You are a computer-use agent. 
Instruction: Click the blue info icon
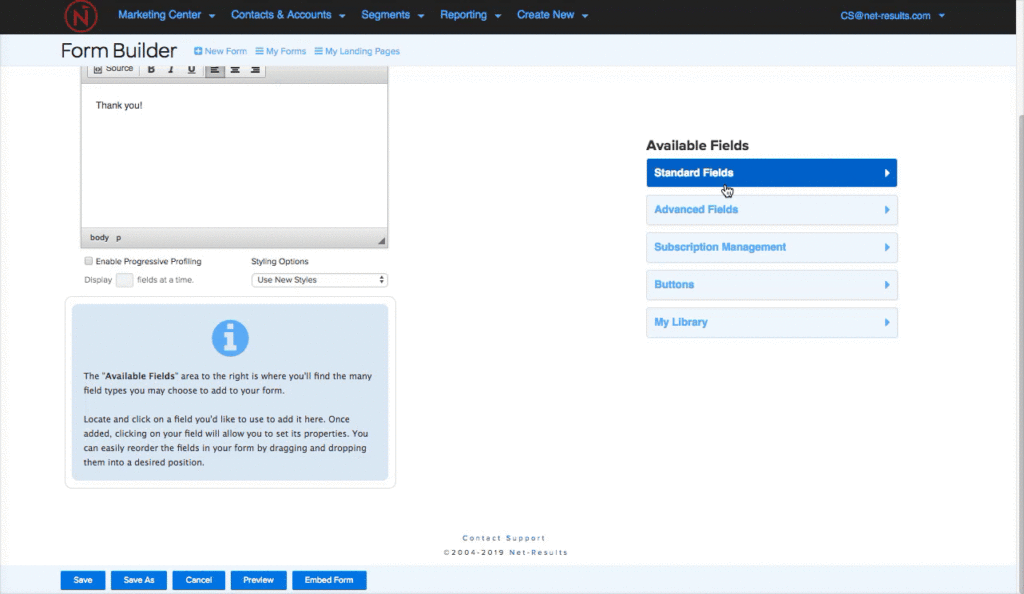pos(230,338)
